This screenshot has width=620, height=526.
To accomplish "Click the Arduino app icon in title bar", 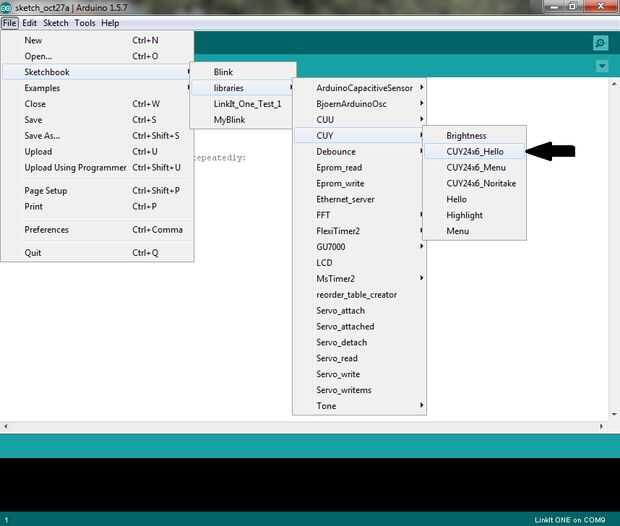I will [5, 7].
